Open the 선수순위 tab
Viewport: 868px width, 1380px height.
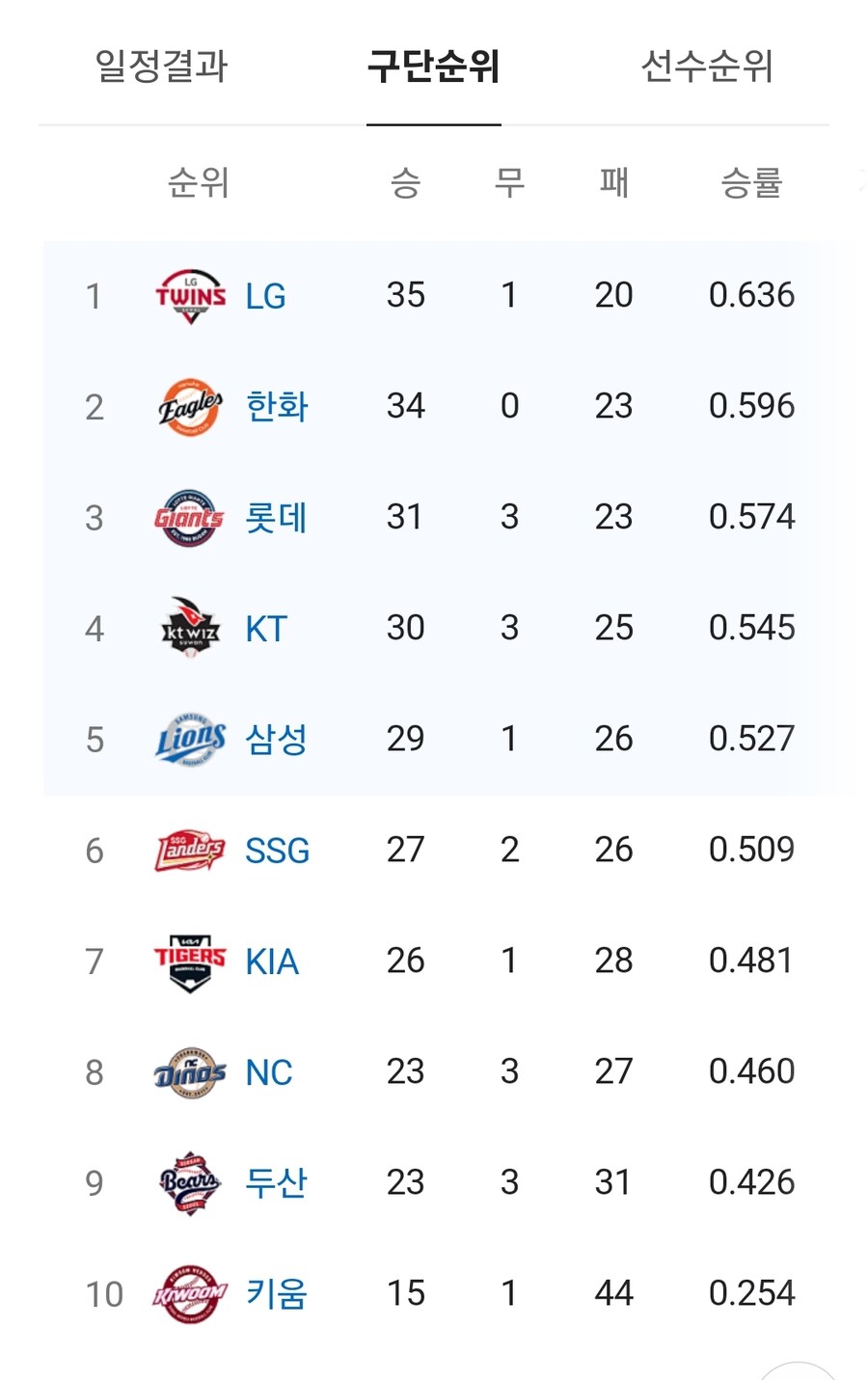coord(707,66)
